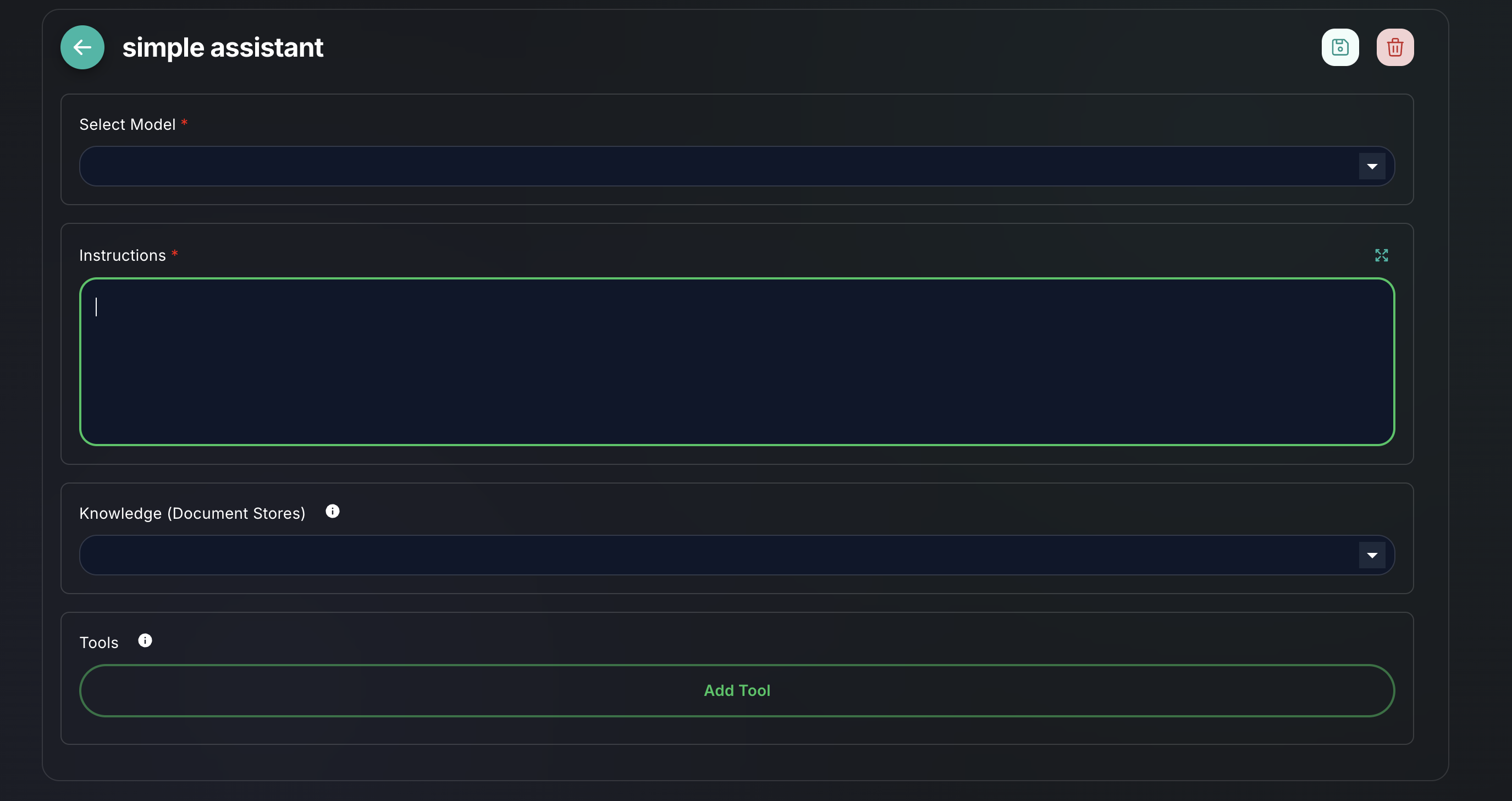Save the assistant with the floppy disk icon
The image size is (1512, 801).
1339,47
